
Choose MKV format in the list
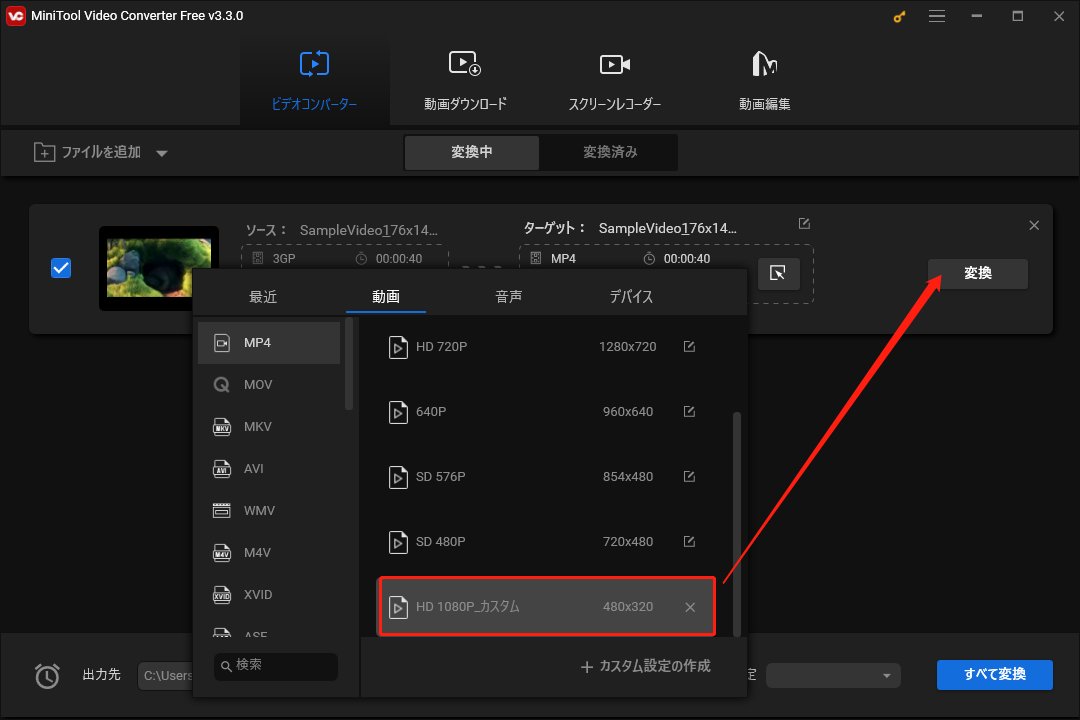tap(269, 426)
